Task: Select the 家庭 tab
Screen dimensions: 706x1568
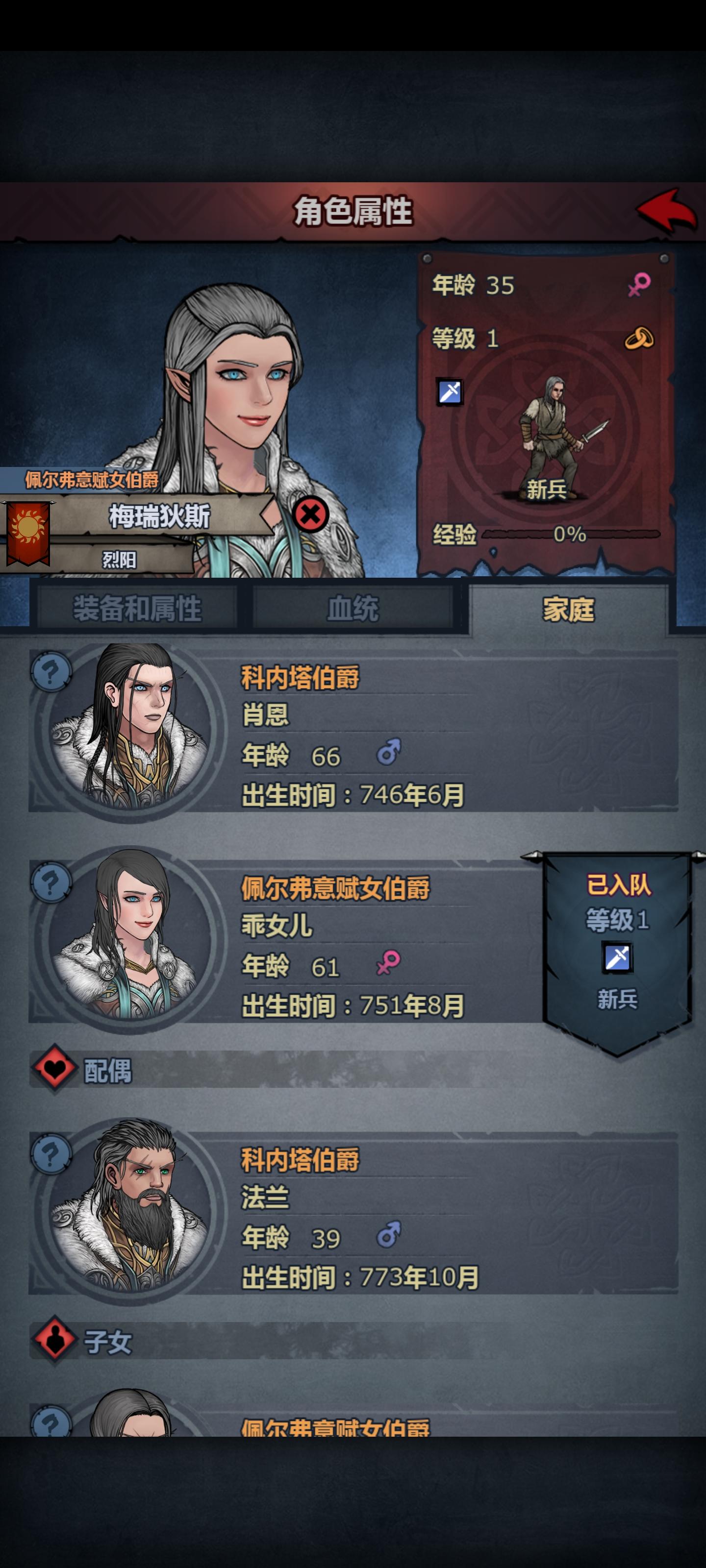Action: [x=568, y=609]
